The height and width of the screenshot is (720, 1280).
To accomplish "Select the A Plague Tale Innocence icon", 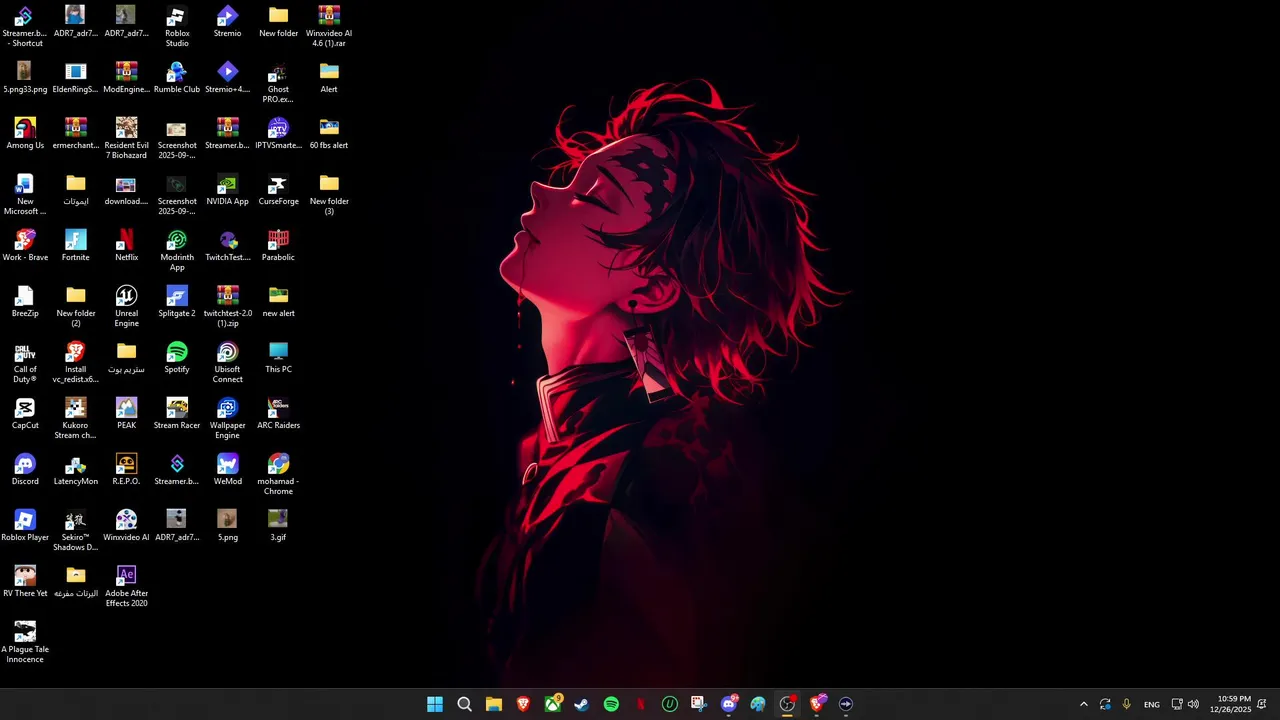I will tap(25, 643).
